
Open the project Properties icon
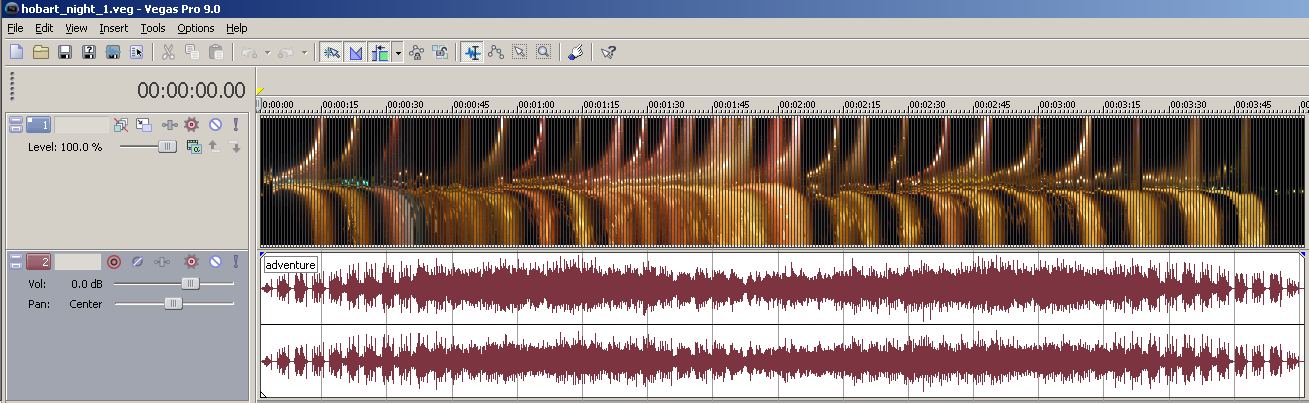pos(137,51)
